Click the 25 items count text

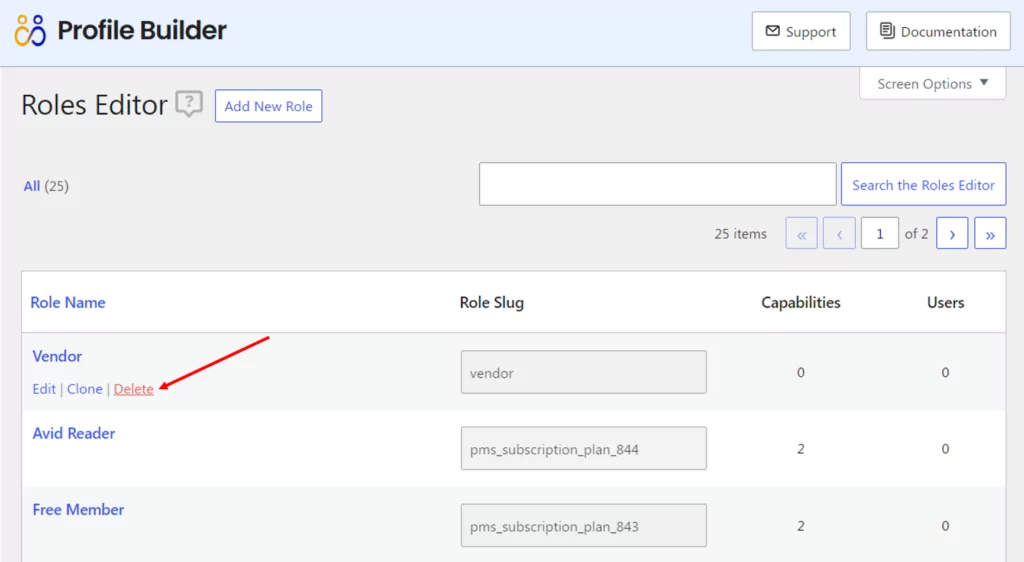coord(741,234)
